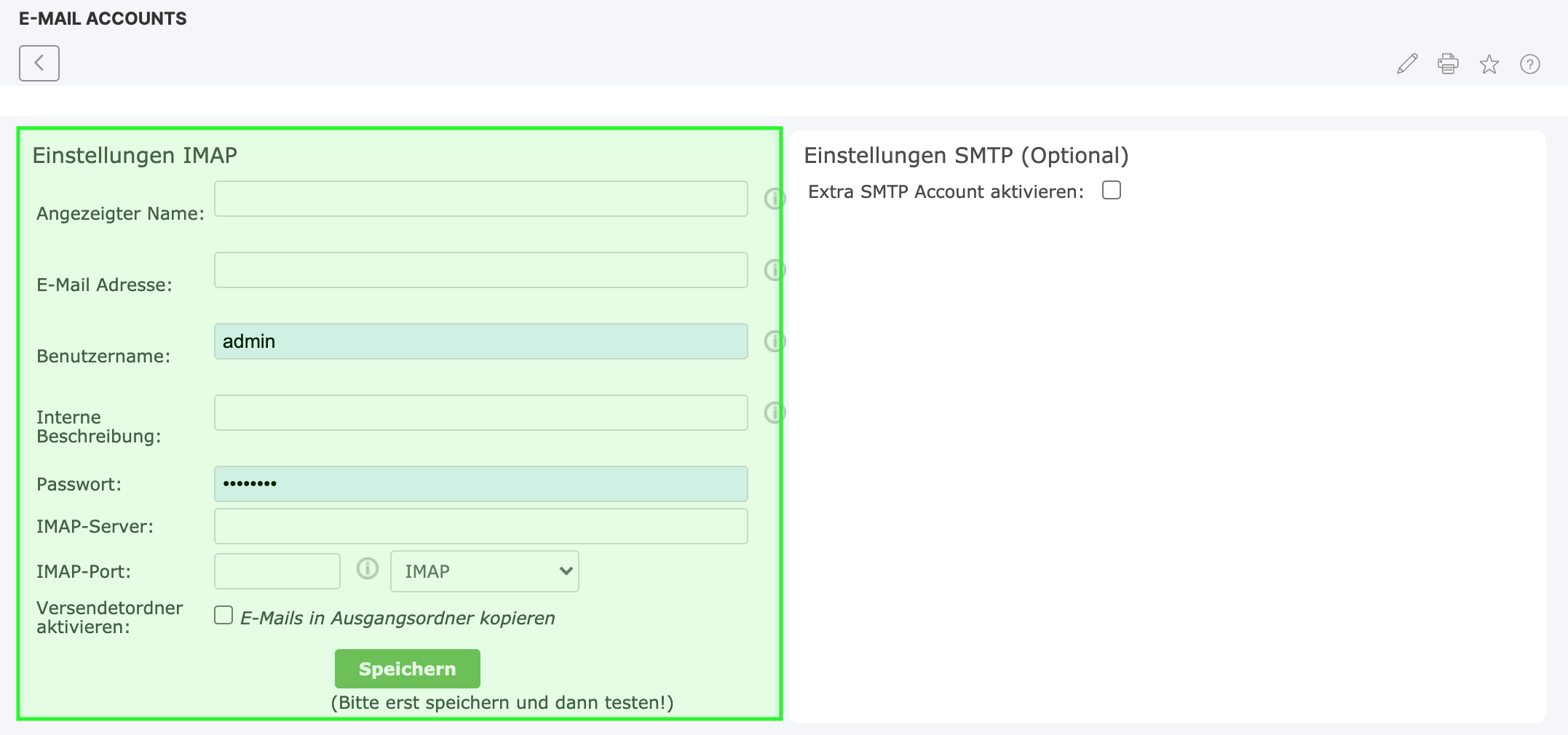The image size is (1568, 735).
Task: Check E-Mails in Ausgangsordner kopieren box
Action: point(223,616)
